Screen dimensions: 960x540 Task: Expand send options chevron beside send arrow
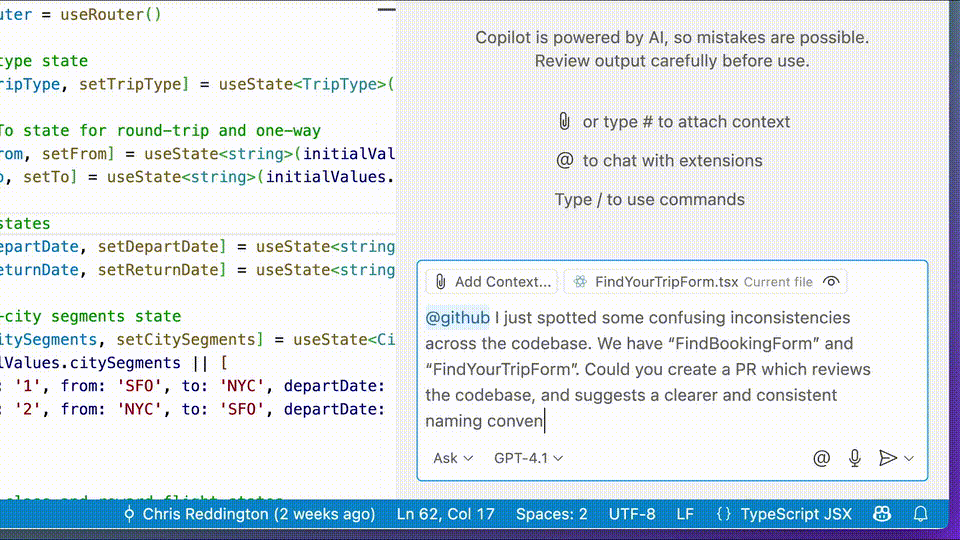click(909, 458)
